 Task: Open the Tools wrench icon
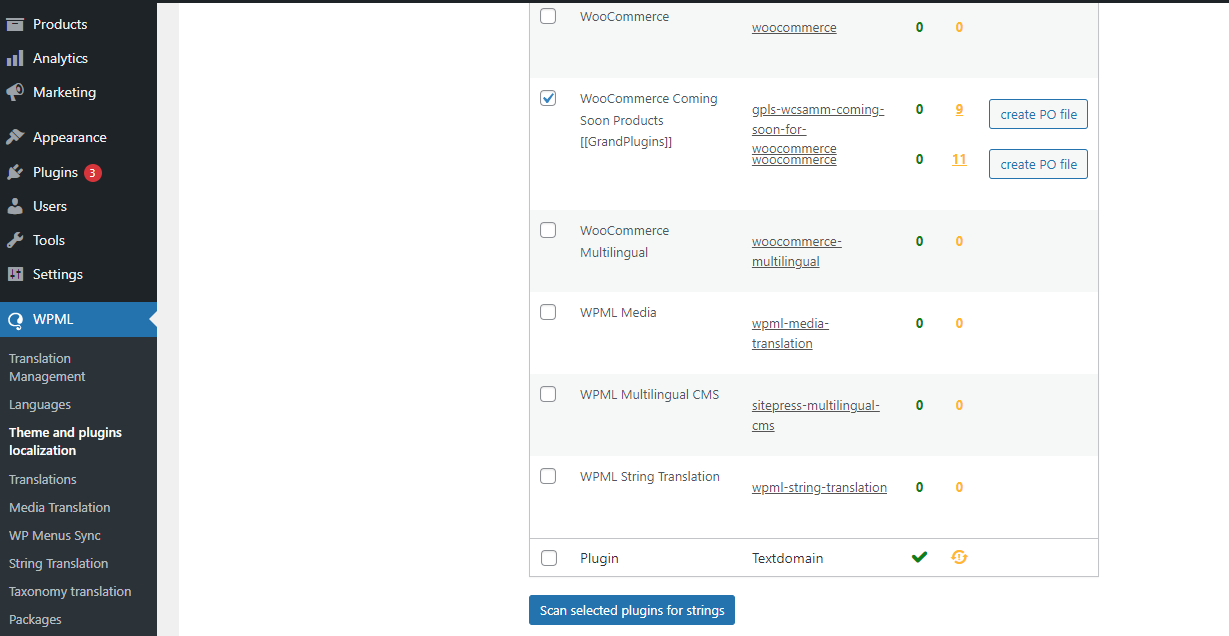(17, 240)
